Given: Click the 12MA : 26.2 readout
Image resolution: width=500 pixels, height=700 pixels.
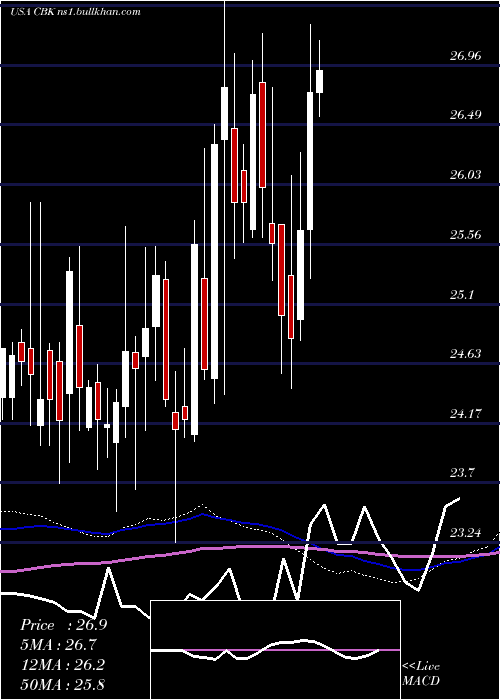Looking at the screenshot, I should tap(62, 665).
